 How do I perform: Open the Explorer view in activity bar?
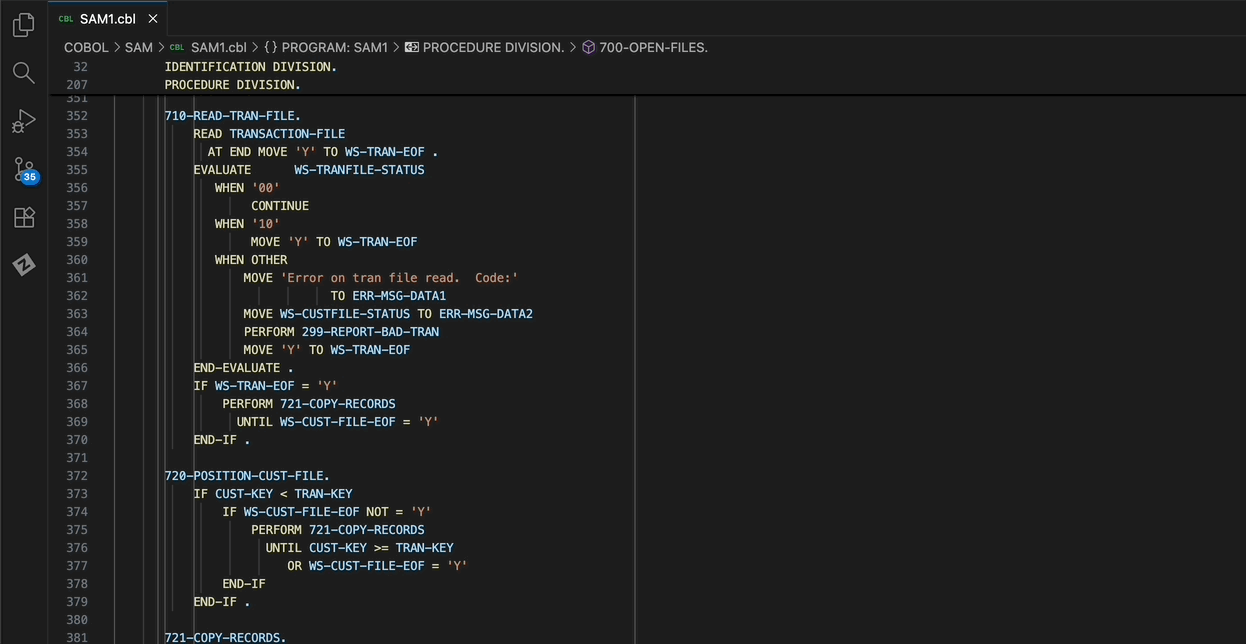click(x=24, y=25)
